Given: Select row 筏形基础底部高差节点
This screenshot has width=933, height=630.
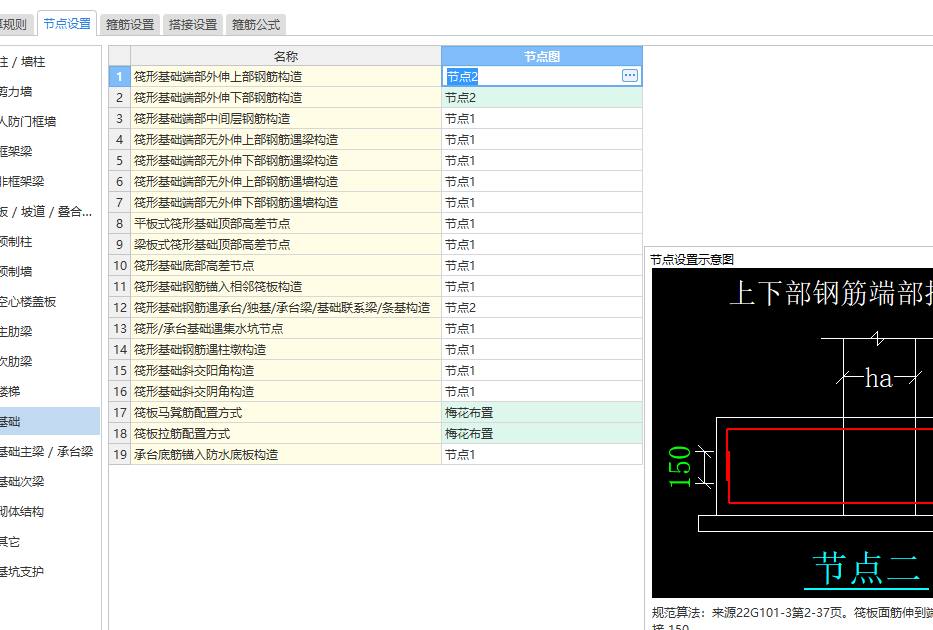Looking at the screenshot, I should tap(286, 265).
